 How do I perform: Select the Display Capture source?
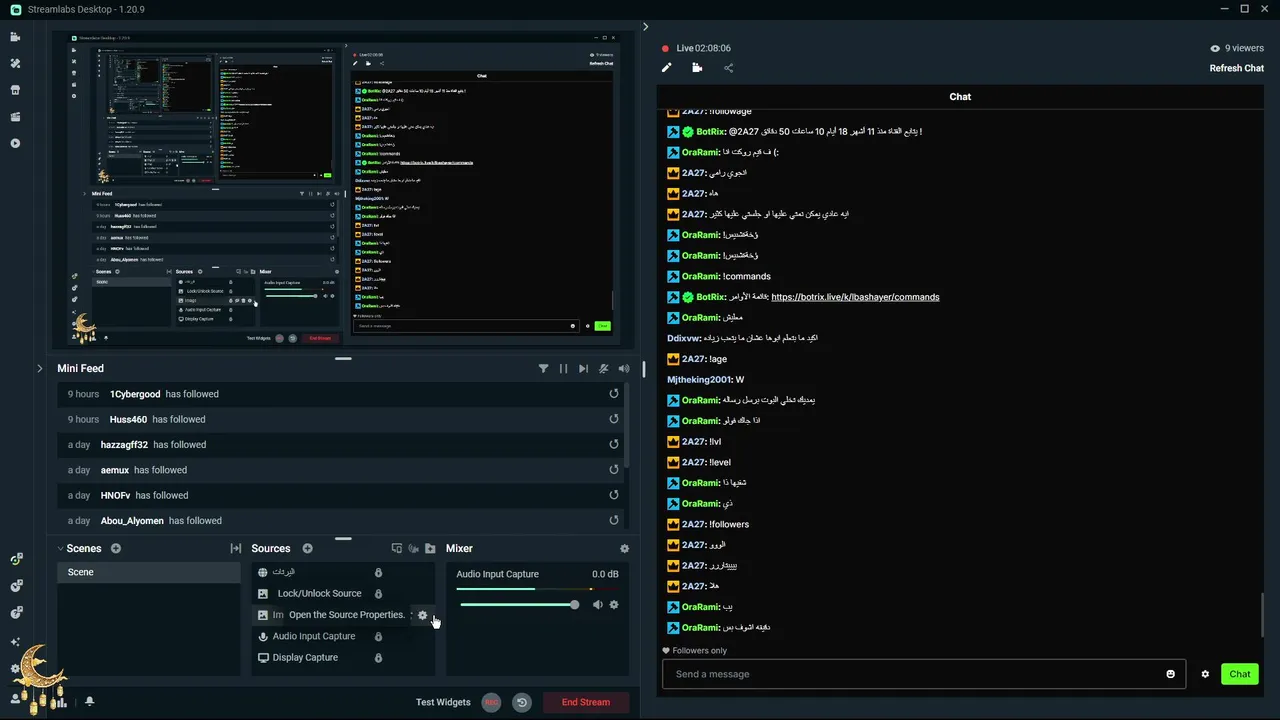click(x=305, y=658)
